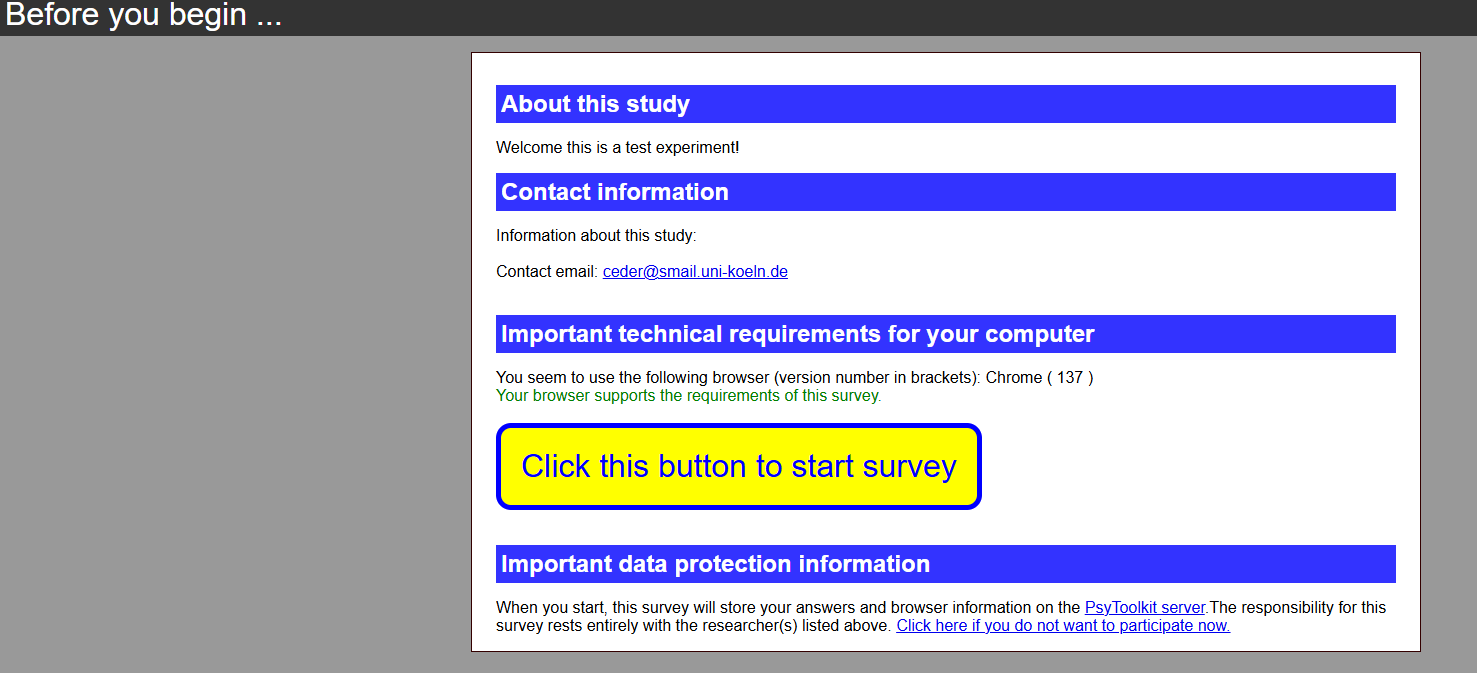Screen dimensions: 1477x673
Task: Click the do not want to participate link
Action: click(x=1063, y=626)
